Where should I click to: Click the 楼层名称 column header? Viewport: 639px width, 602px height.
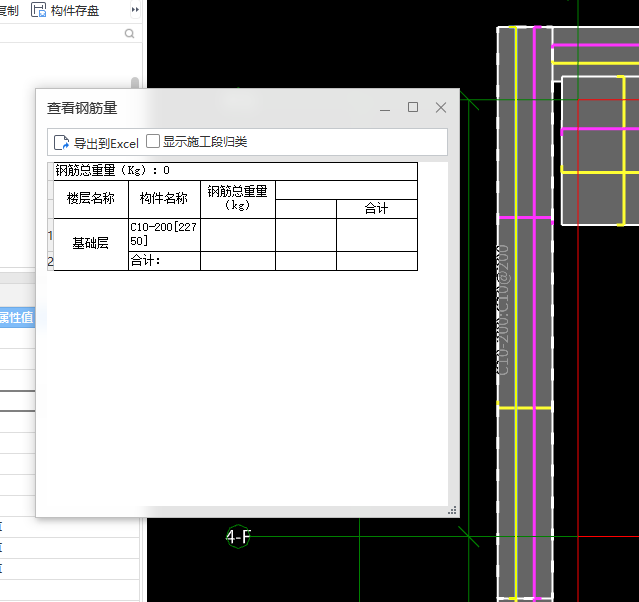pyautogui.click(x=91, y=199)
